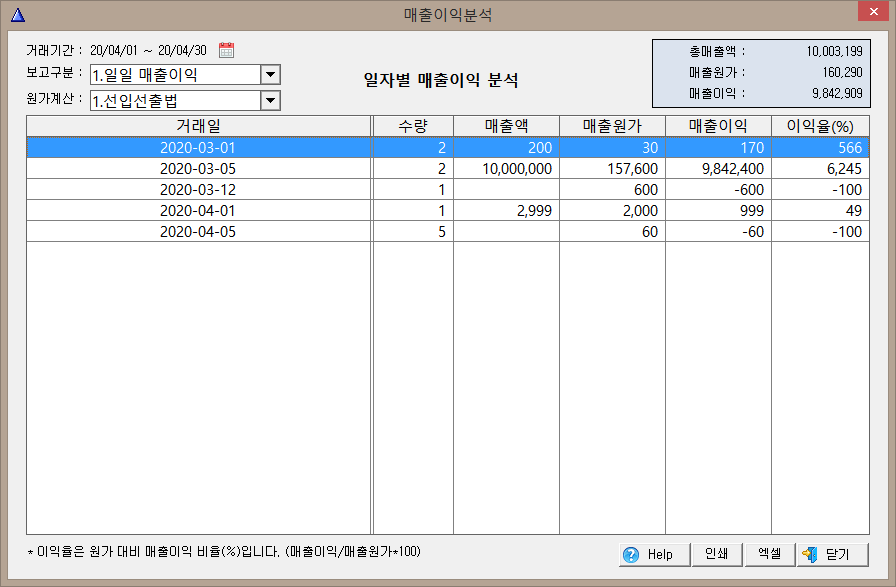Click the 거래기간 date range 20/04/01 ~ 20/04/30
Viewport: 896px width, 587px height.
point(148,50)
